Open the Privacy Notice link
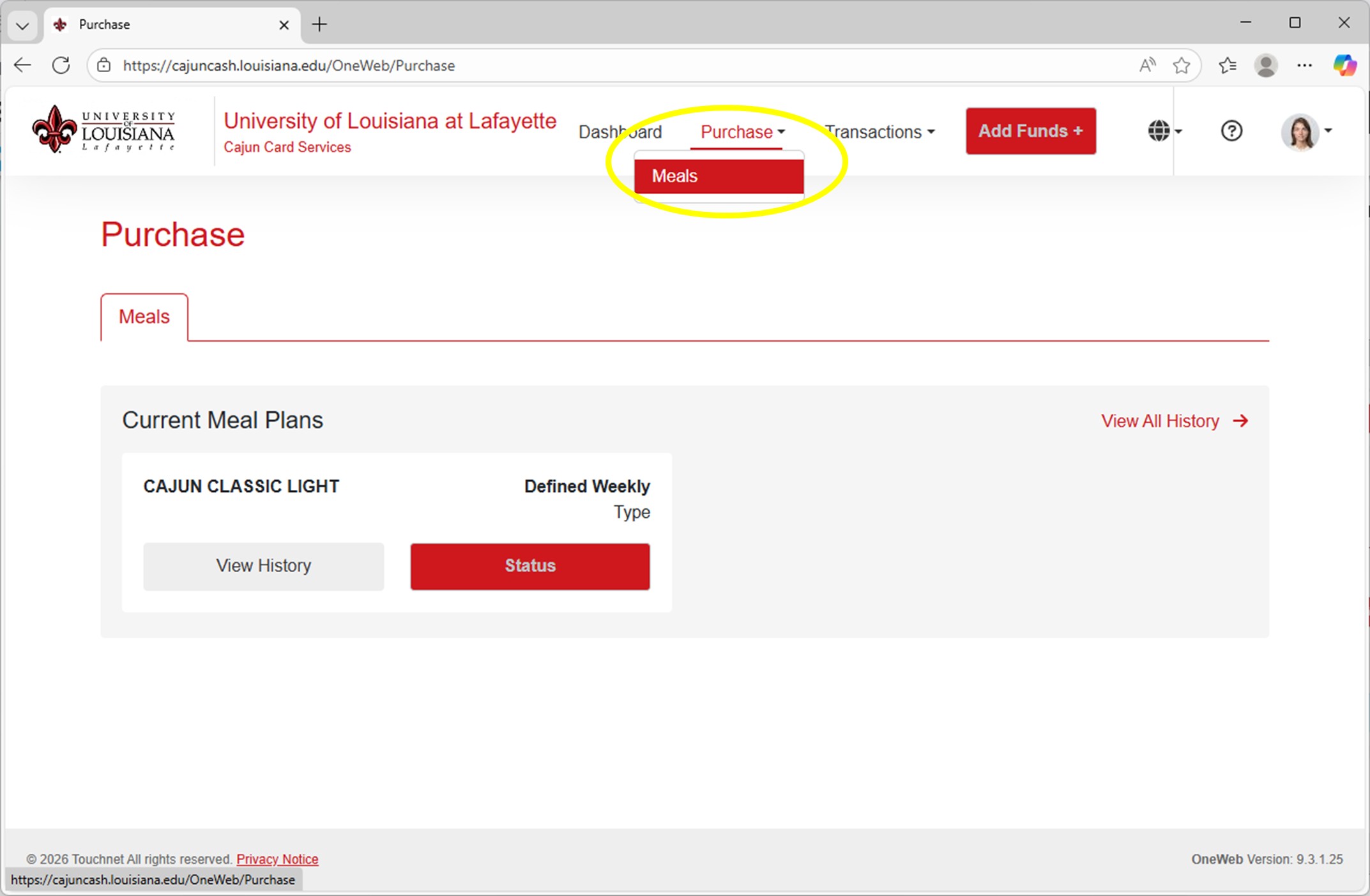The image size is (1370, 896). pos(277,859)
